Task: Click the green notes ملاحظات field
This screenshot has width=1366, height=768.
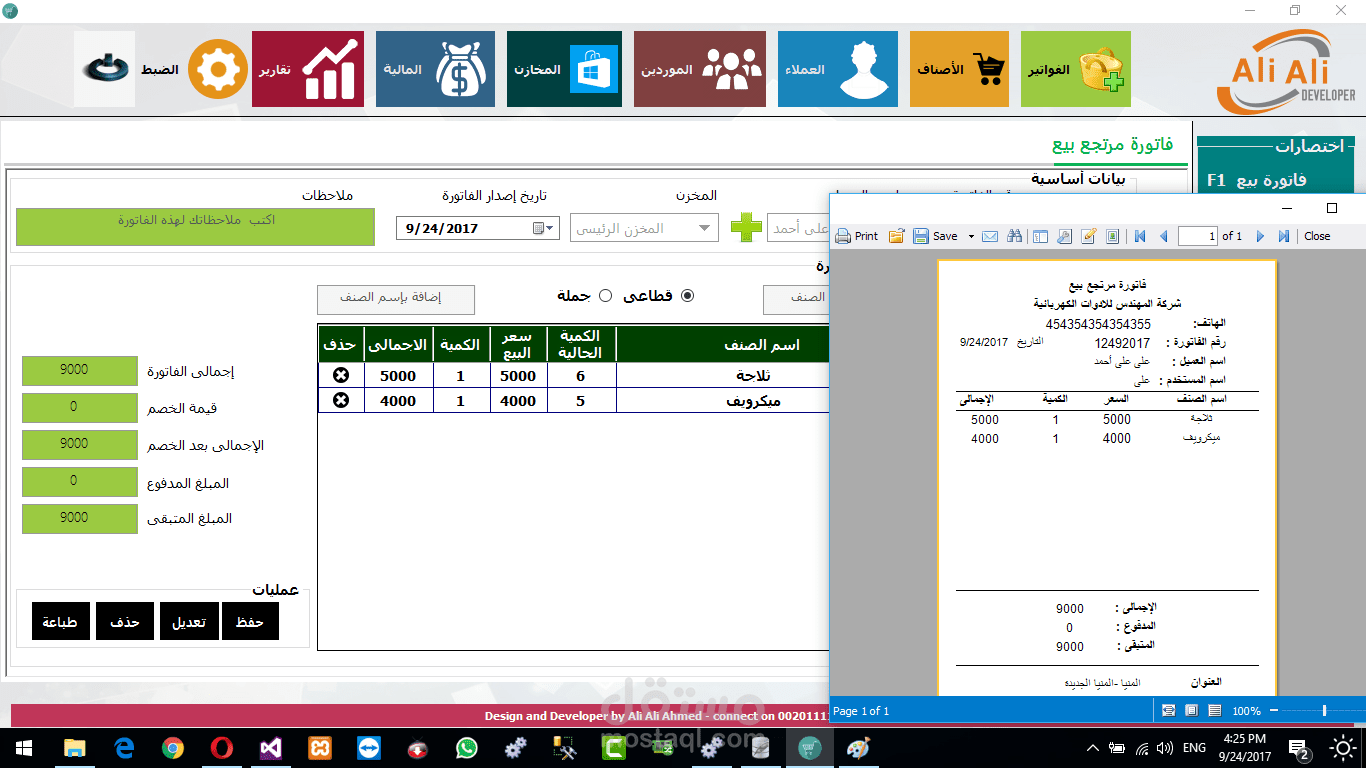Action: (x=195, y=227)
